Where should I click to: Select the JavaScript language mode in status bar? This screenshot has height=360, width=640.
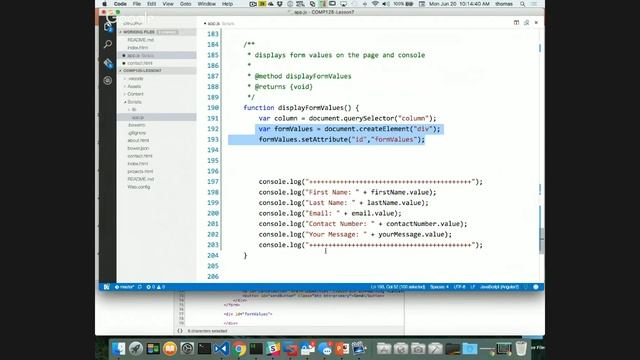(499, 287)
